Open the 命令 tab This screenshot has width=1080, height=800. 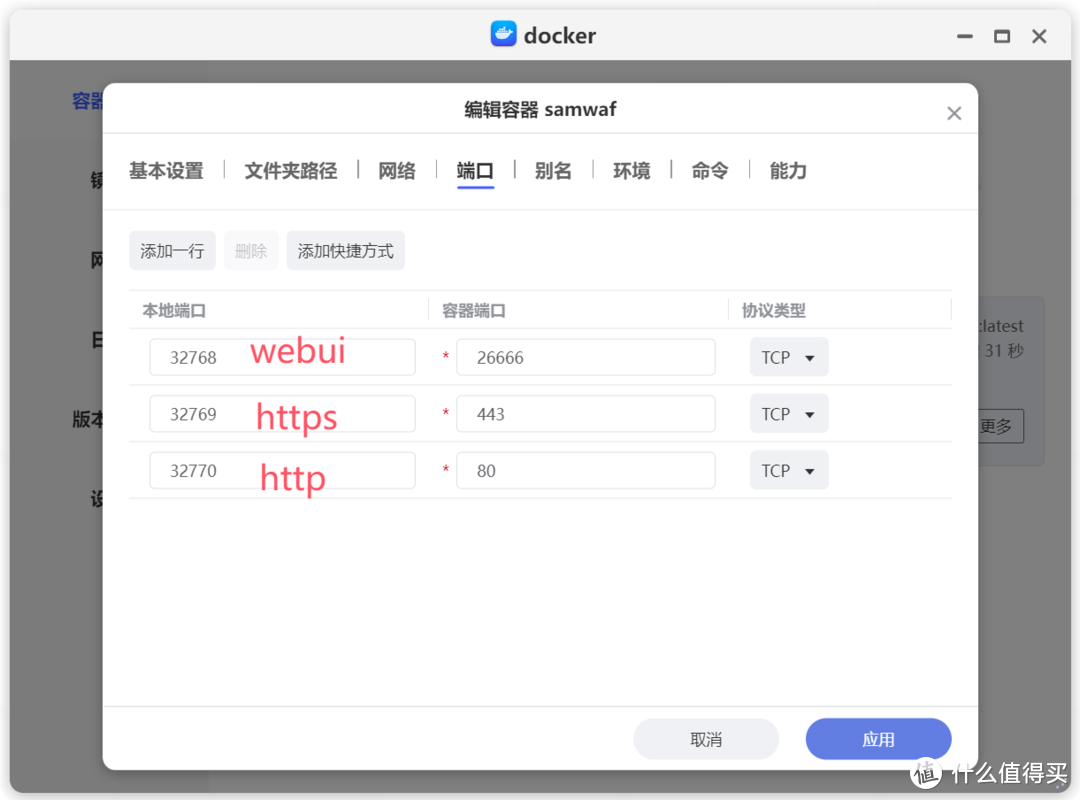pyautogui.click(x=710, y=171)
